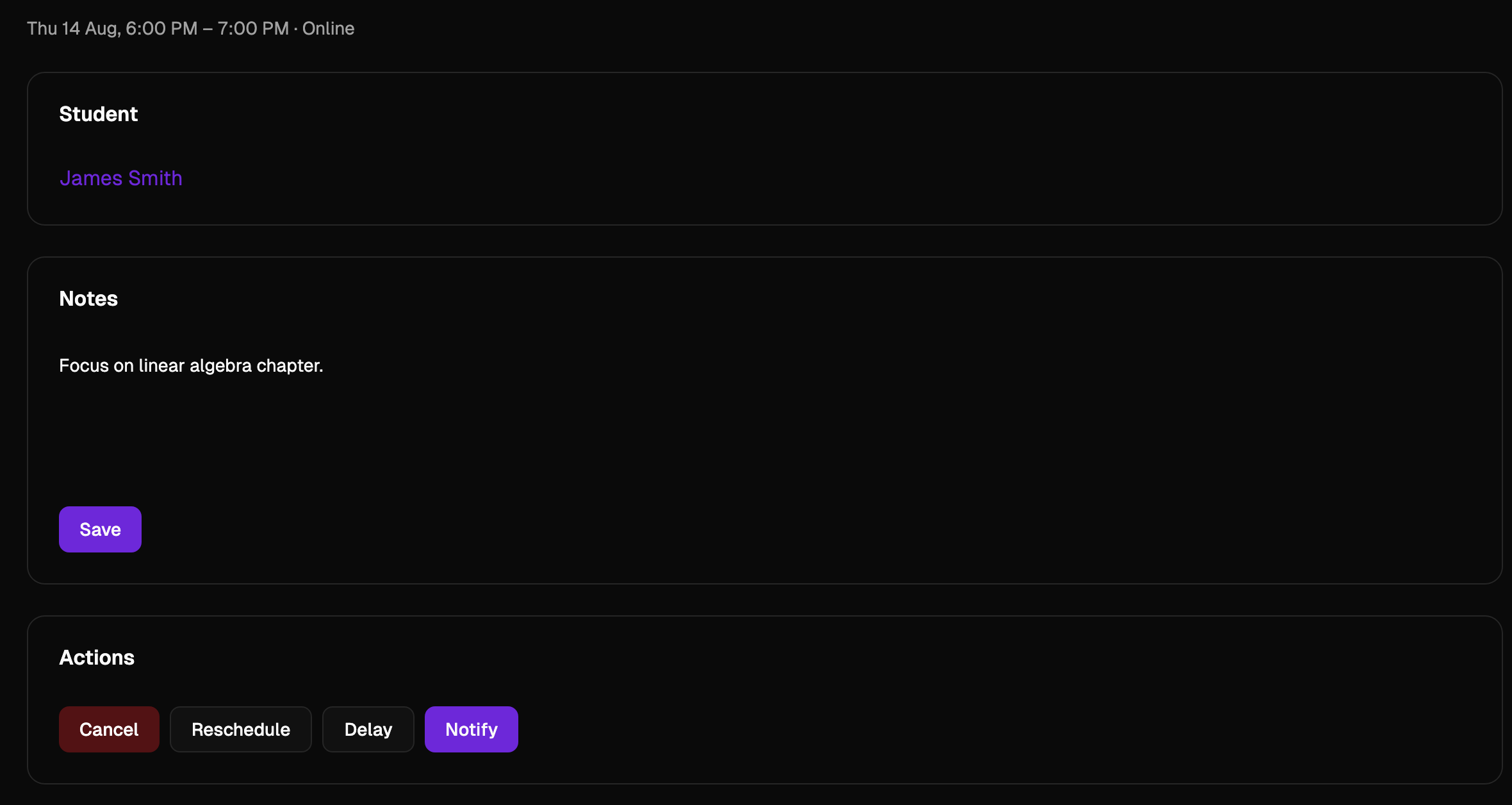Notify the student about the session
The height and width of the screenshot is (805, 1512).
coord(471,729)
